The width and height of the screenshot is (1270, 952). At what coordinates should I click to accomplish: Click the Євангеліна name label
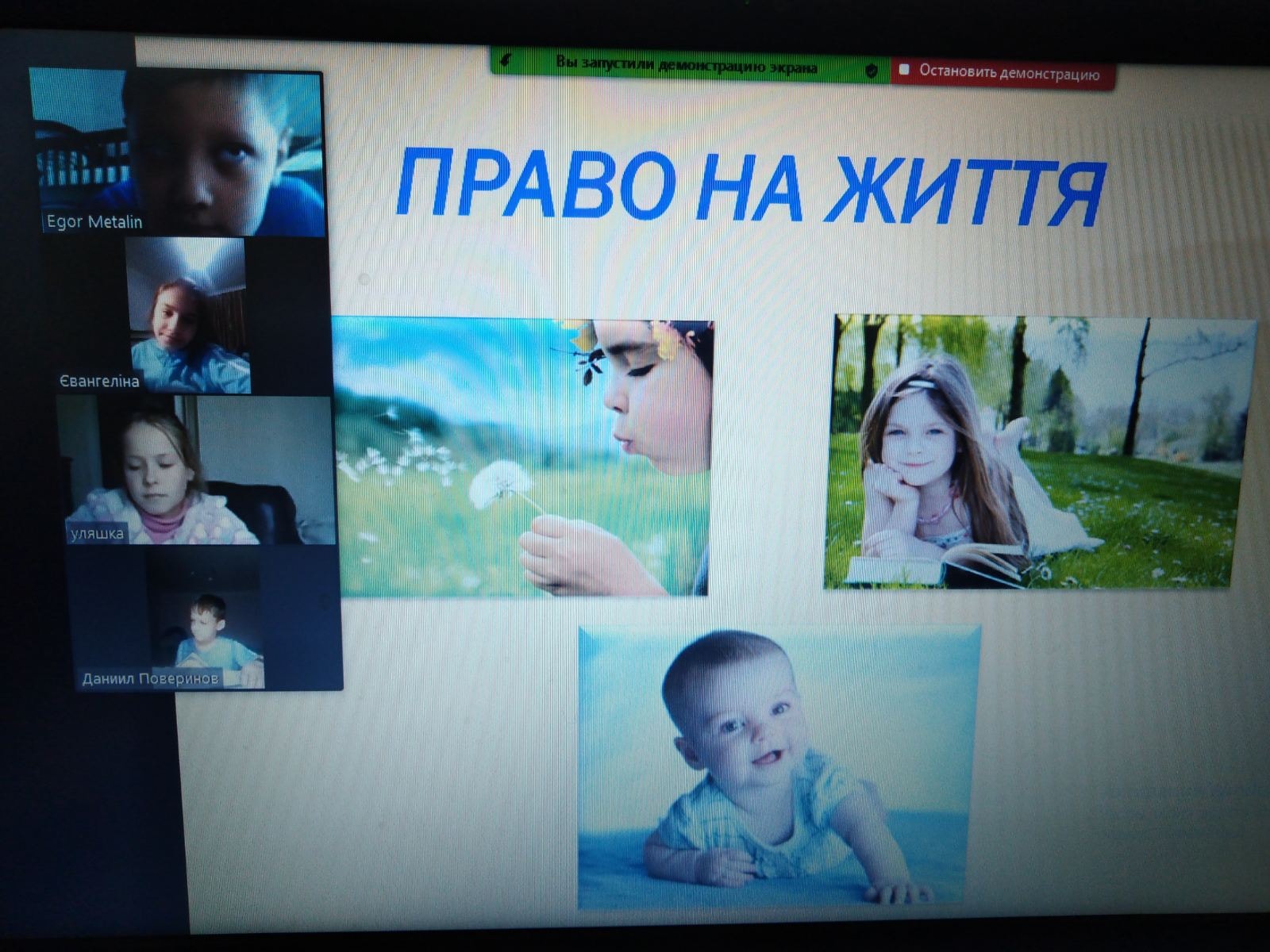(x=99, y=381)
